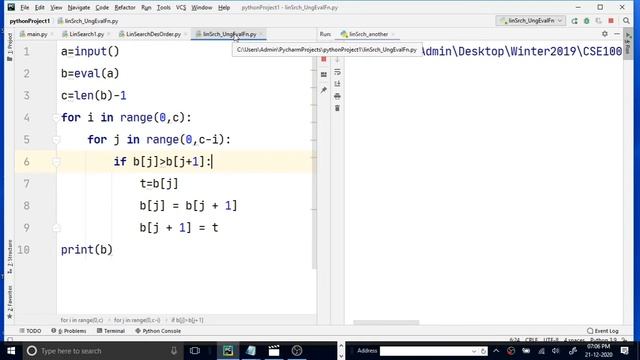Click the rerun icon in top toolbar
The height and width of the screenshot is (360, 640).
(x=574, y=21)
